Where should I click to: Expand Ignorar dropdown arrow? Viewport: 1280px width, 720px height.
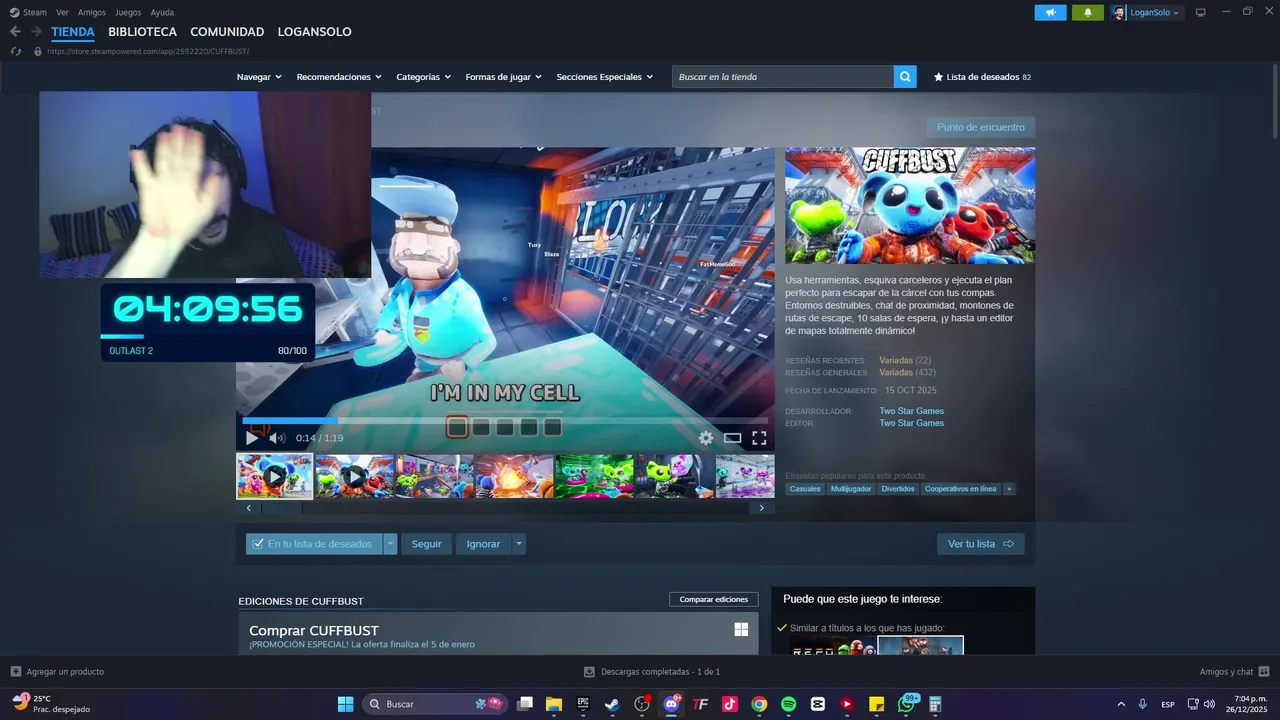point(519,544)
